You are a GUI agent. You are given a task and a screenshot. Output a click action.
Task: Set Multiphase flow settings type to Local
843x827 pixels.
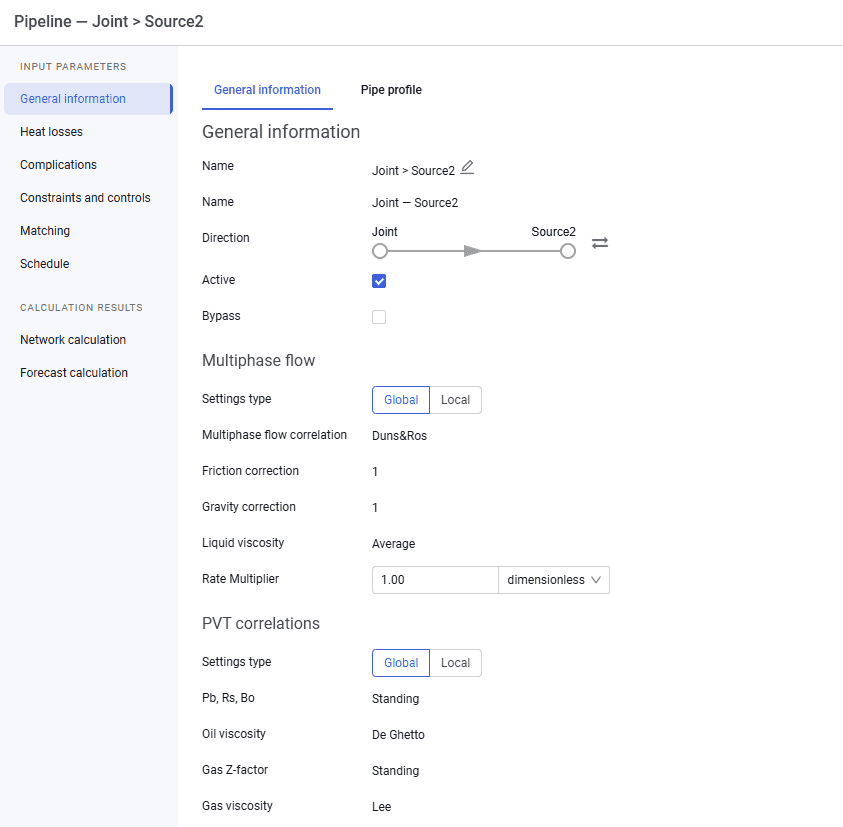455,400
